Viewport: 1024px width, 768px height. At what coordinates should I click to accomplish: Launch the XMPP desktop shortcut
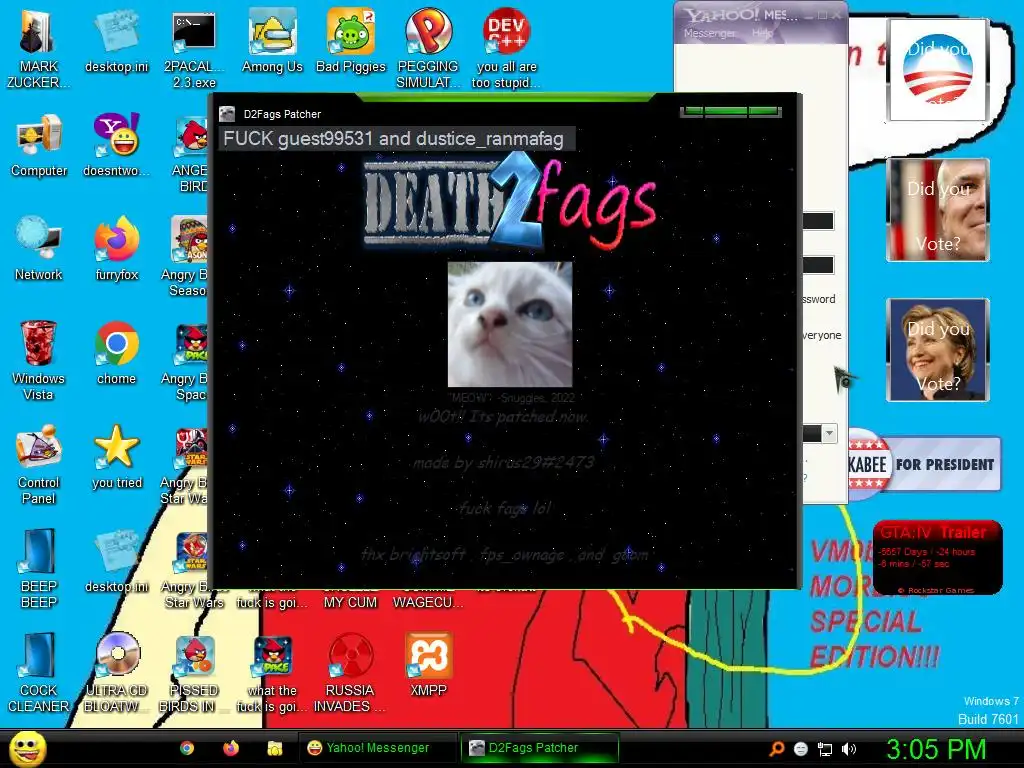[x=428, y=665]
